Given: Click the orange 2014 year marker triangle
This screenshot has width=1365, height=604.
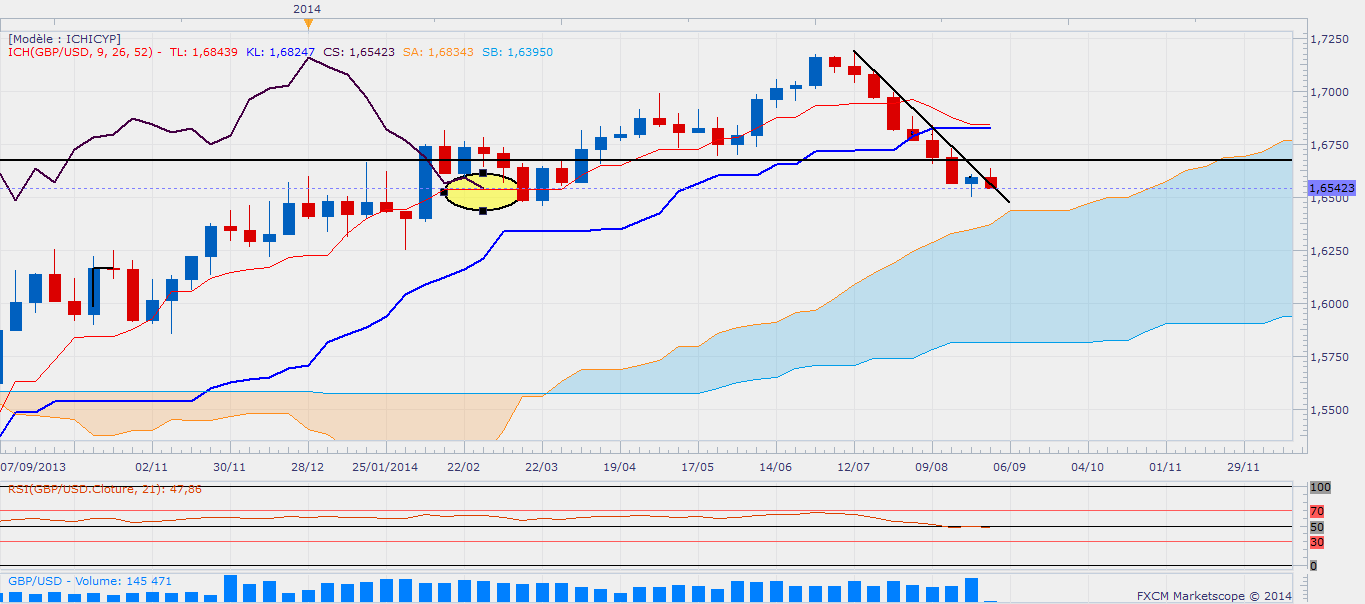Looking at the screenshot, I should click(309, 23).
